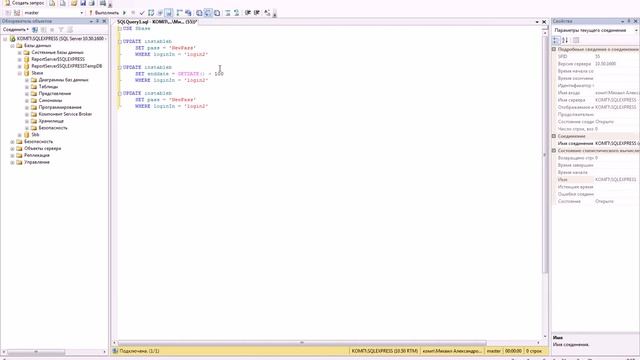This screenshot has width=640, height=360.
Task: Click the display estimated execution plan icon
Action: [151, 13]
